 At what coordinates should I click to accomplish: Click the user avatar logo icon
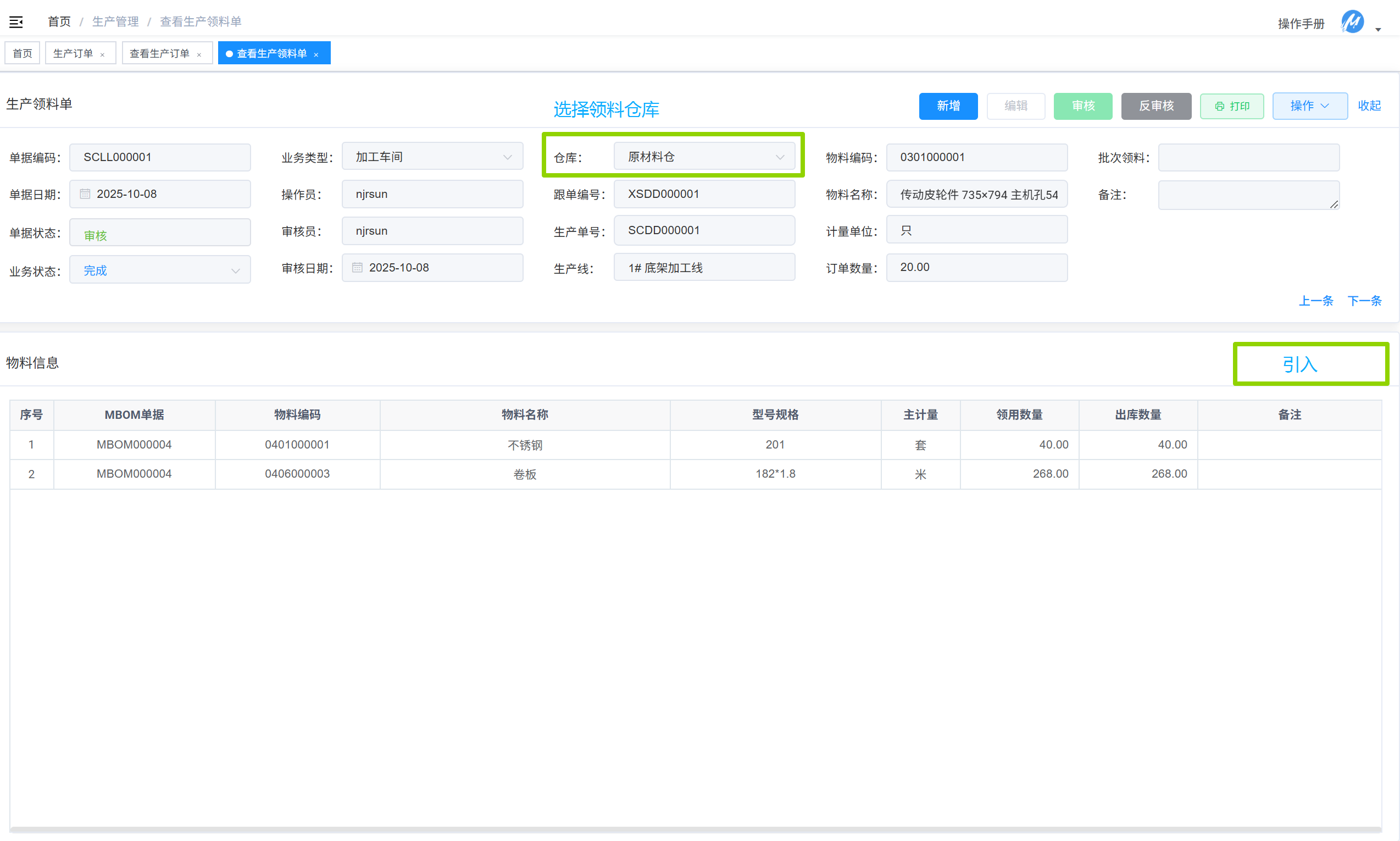click(x=1352, y=22)
